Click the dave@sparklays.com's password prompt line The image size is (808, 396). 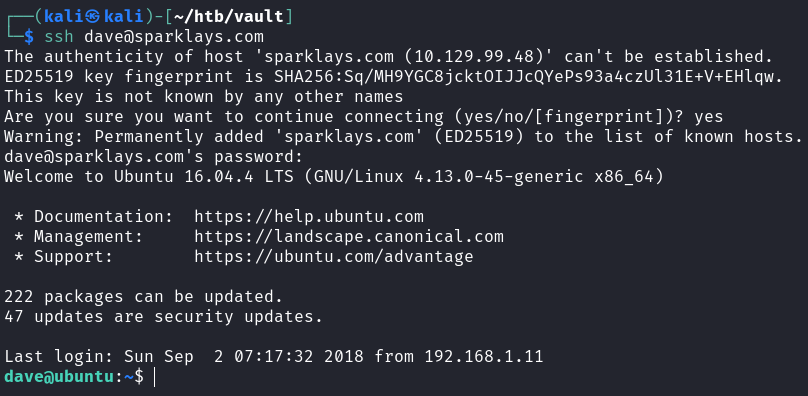(154, 157)
